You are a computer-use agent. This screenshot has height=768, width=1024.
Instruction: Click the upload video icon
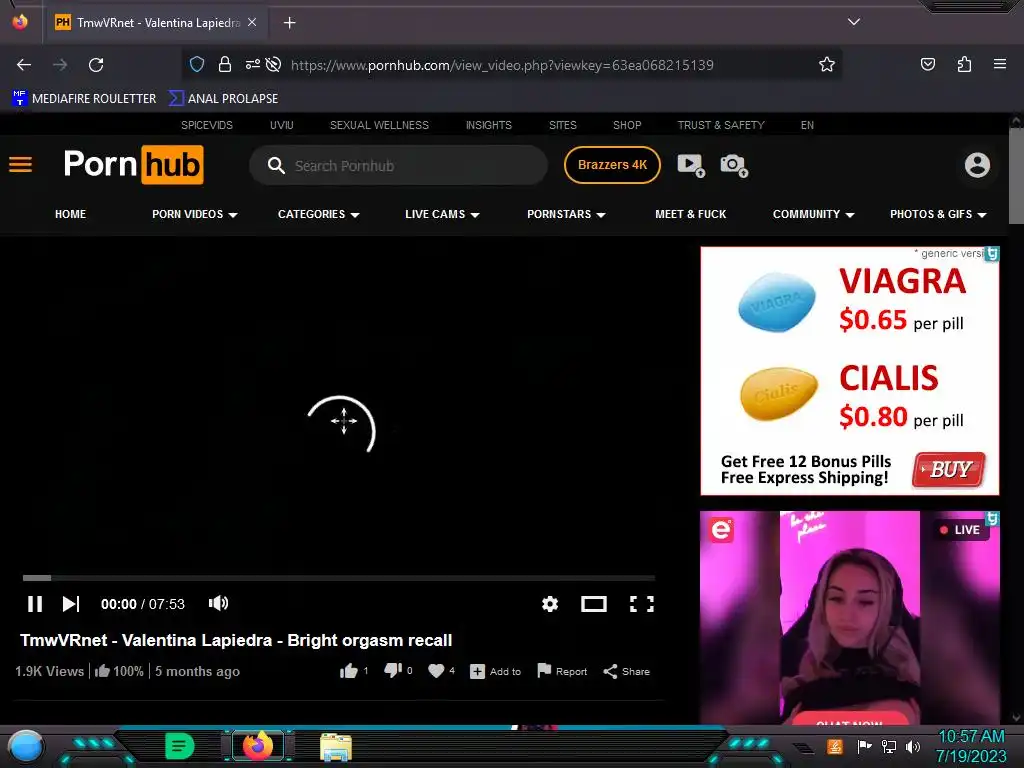[691, 165]
